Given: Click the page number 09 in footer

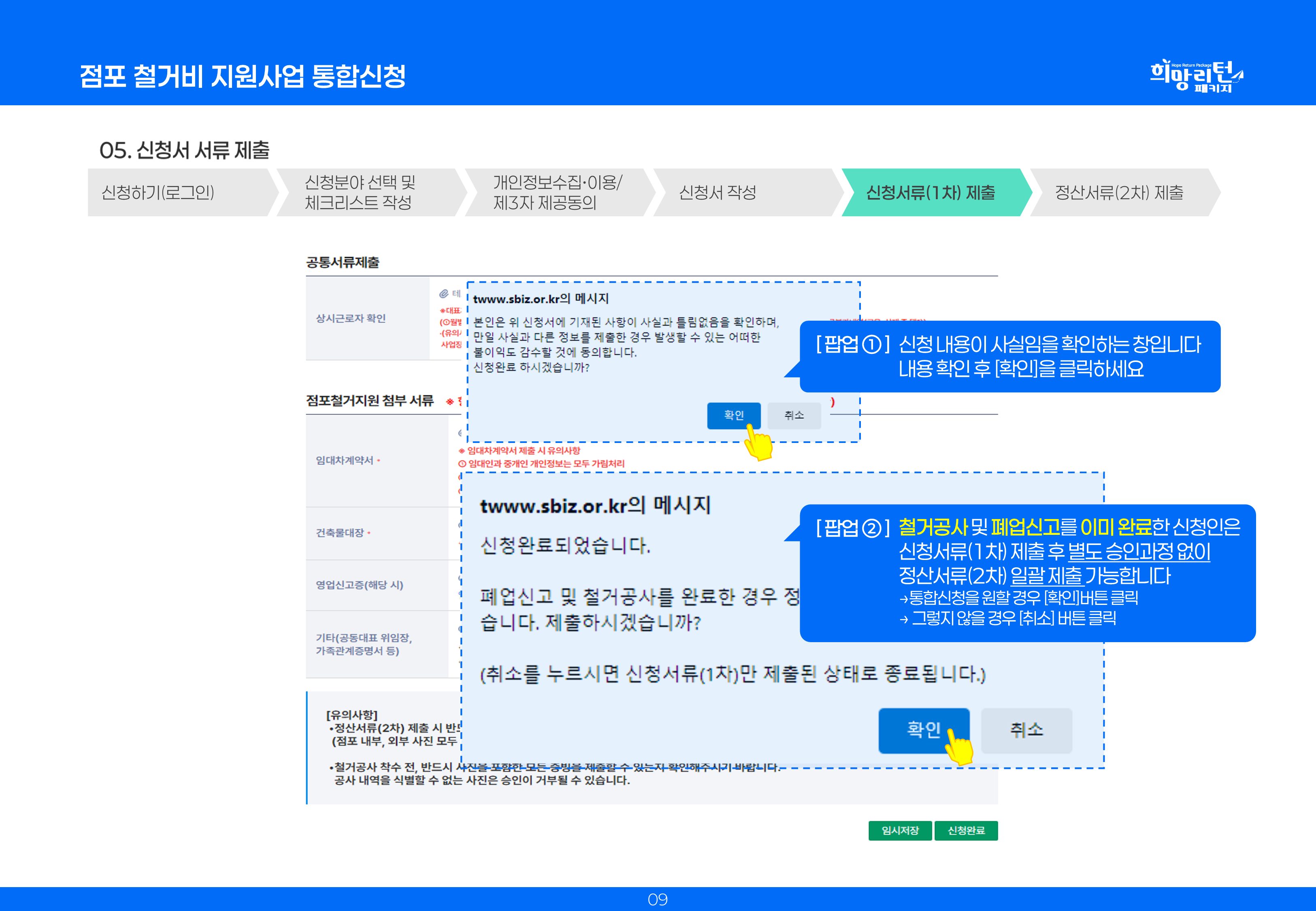Looking at the screenshot, I should tap(658, 900).
